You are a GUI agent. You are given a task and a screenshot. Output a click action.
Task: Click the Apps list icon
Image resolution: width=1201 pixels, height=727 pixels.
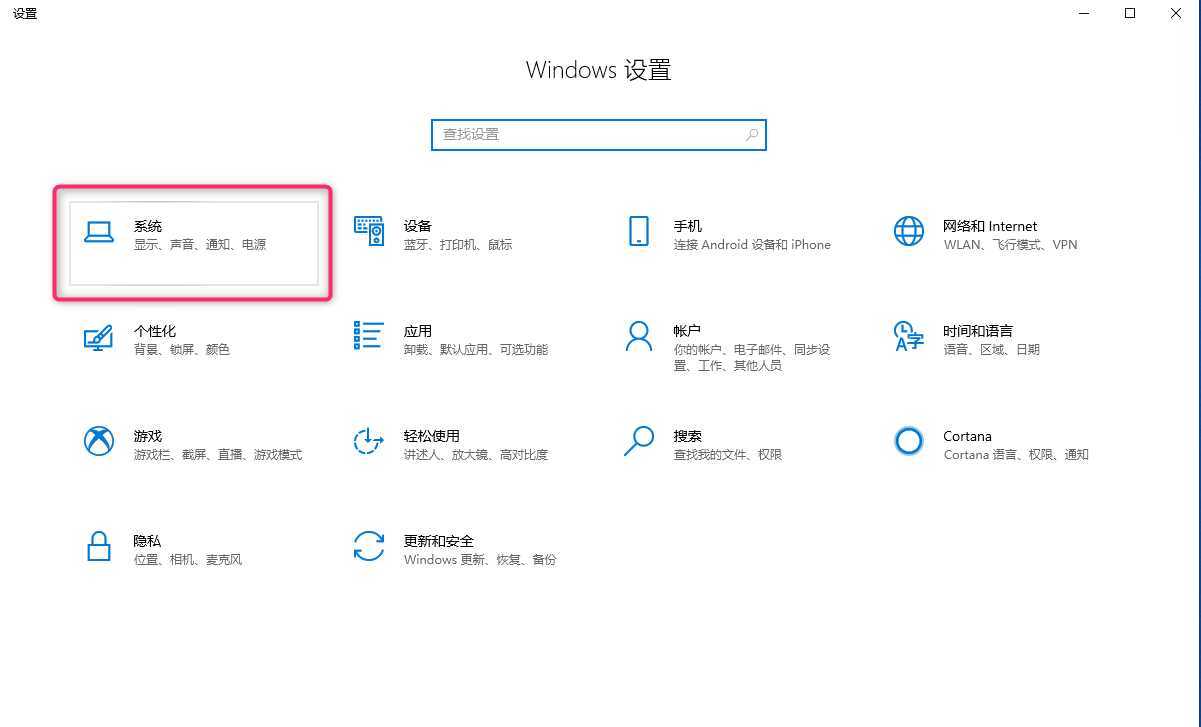coord(369,336)
